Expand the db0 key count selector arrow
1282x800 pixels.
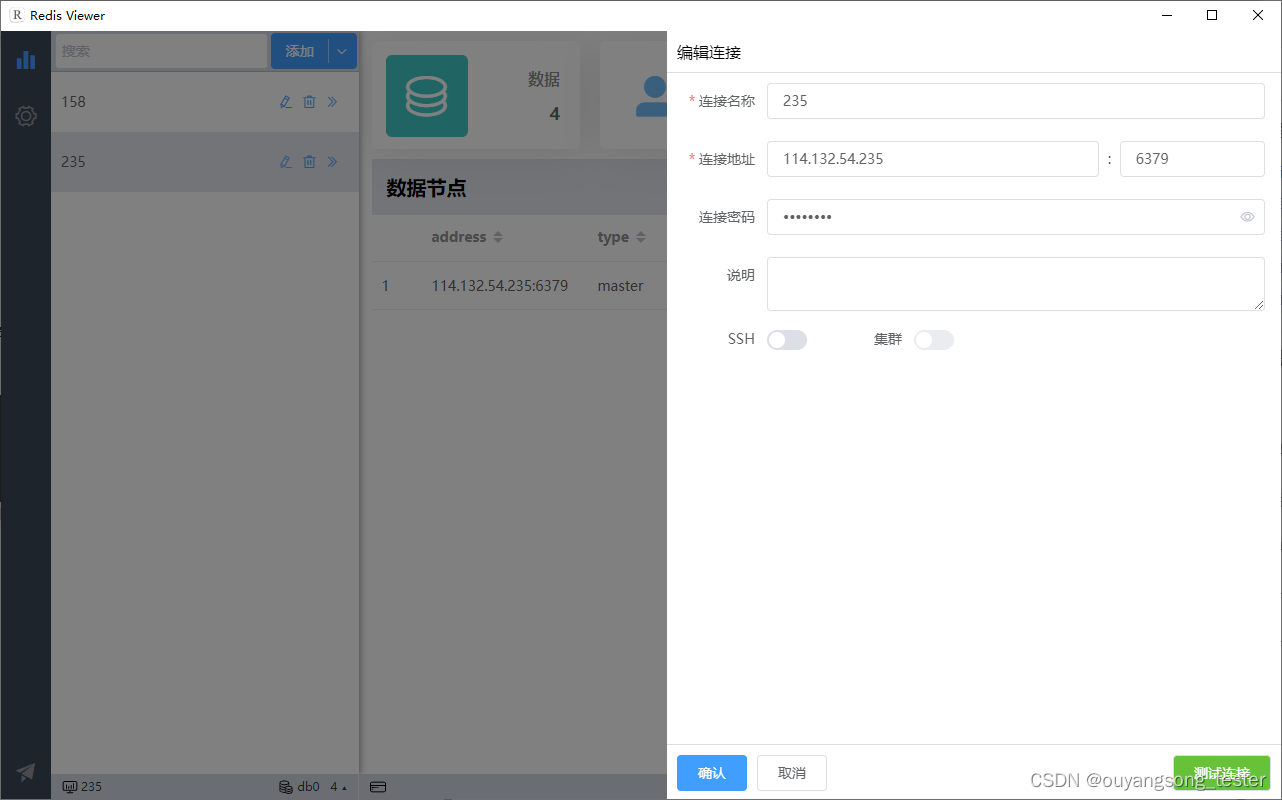click(x=344, y=788)
